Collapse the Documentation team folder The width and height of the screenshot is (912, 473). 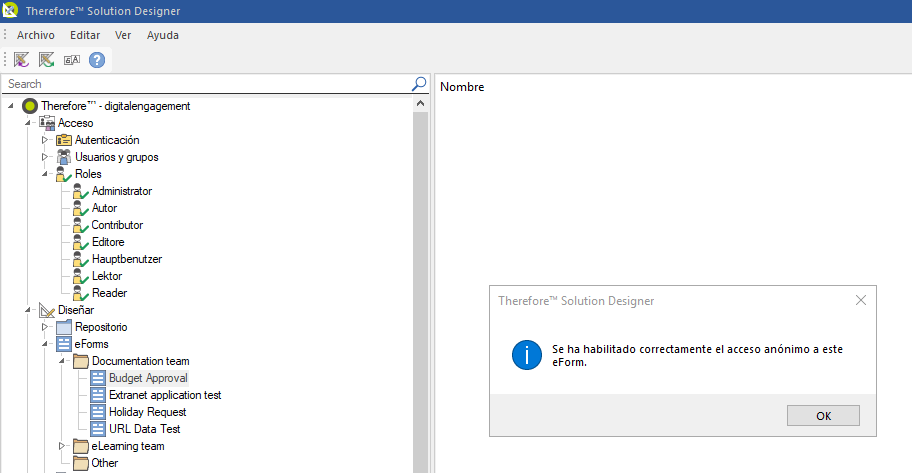(61, 361)
